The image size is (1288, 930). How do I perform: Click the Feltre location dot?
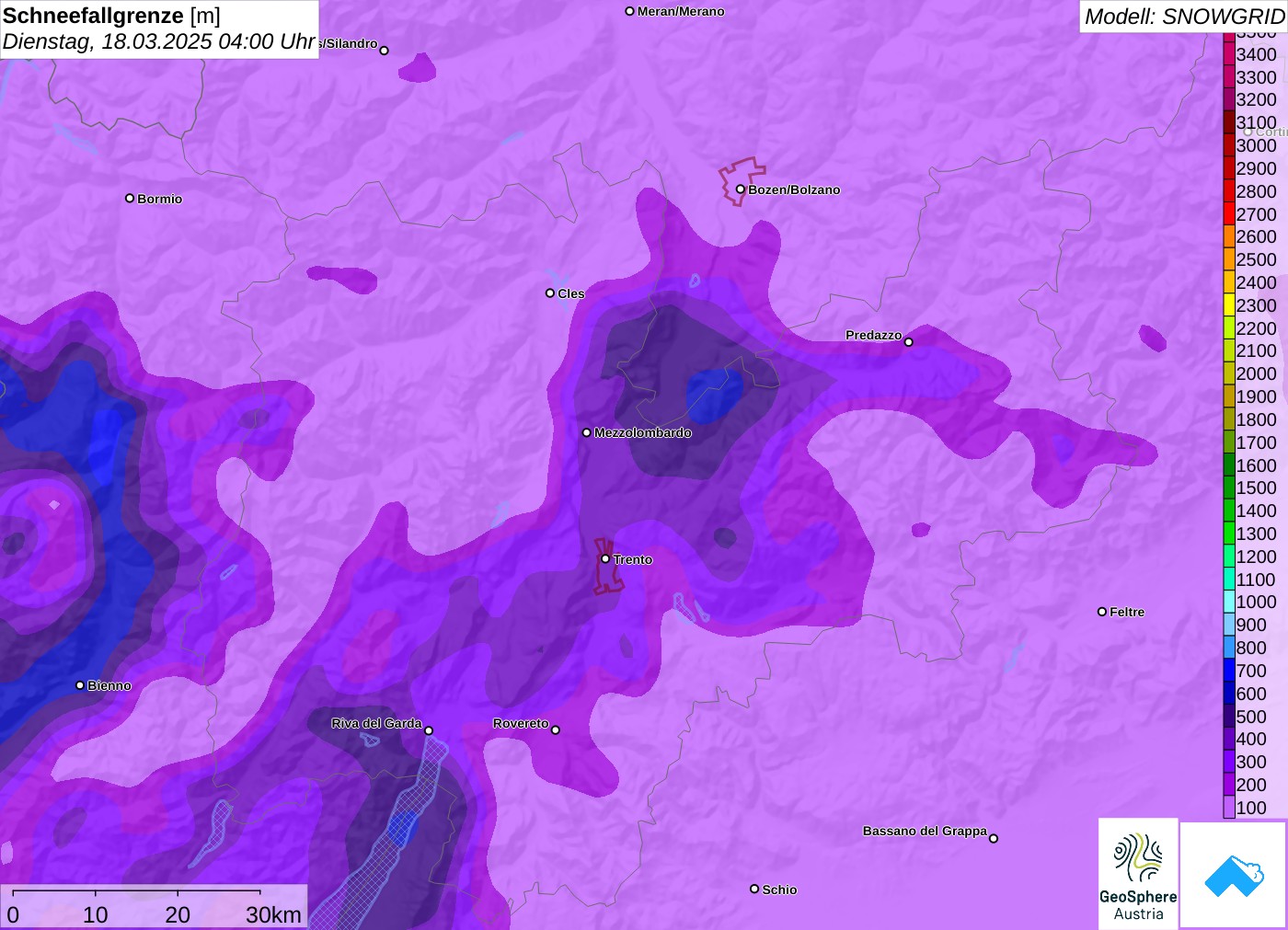(1102, 612)
